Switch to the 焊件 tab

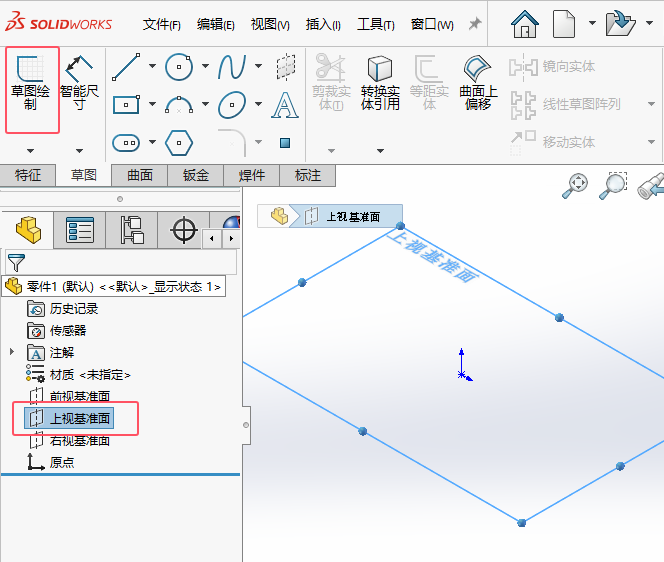[x=252, y=175]
